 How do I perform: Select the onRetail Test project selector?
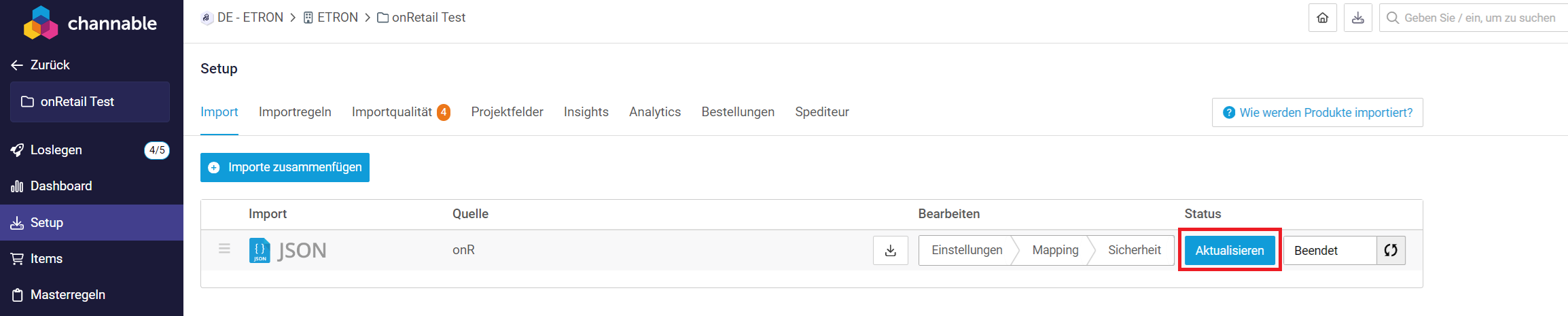pos(90,102)
